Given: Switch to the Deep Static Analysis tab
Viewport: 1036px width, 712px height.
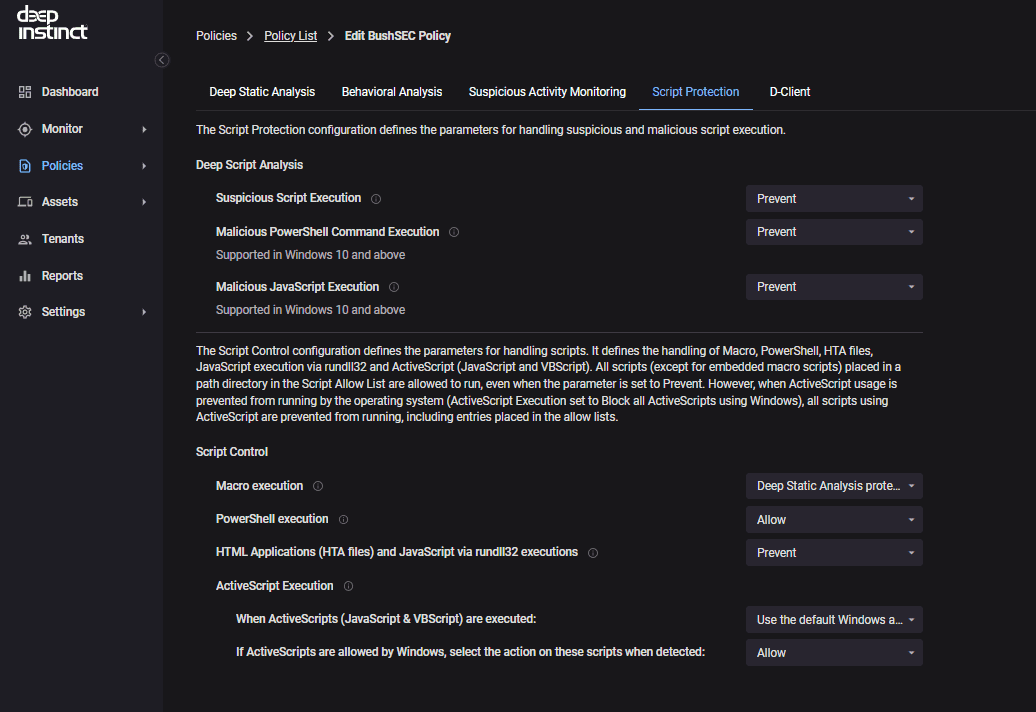Looking at the screenshot, I should (262, 92).
